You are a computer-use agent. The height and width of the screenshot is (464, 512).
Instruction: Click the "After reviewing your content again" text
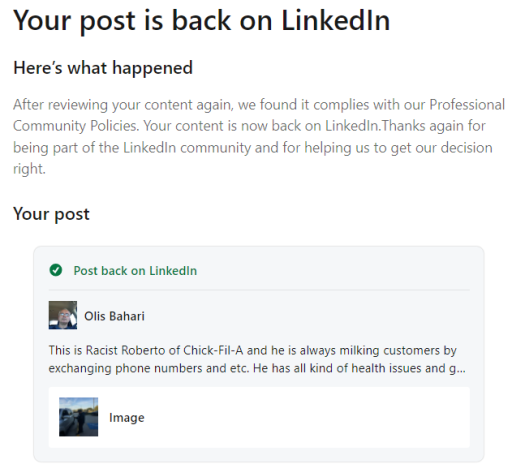122,105
